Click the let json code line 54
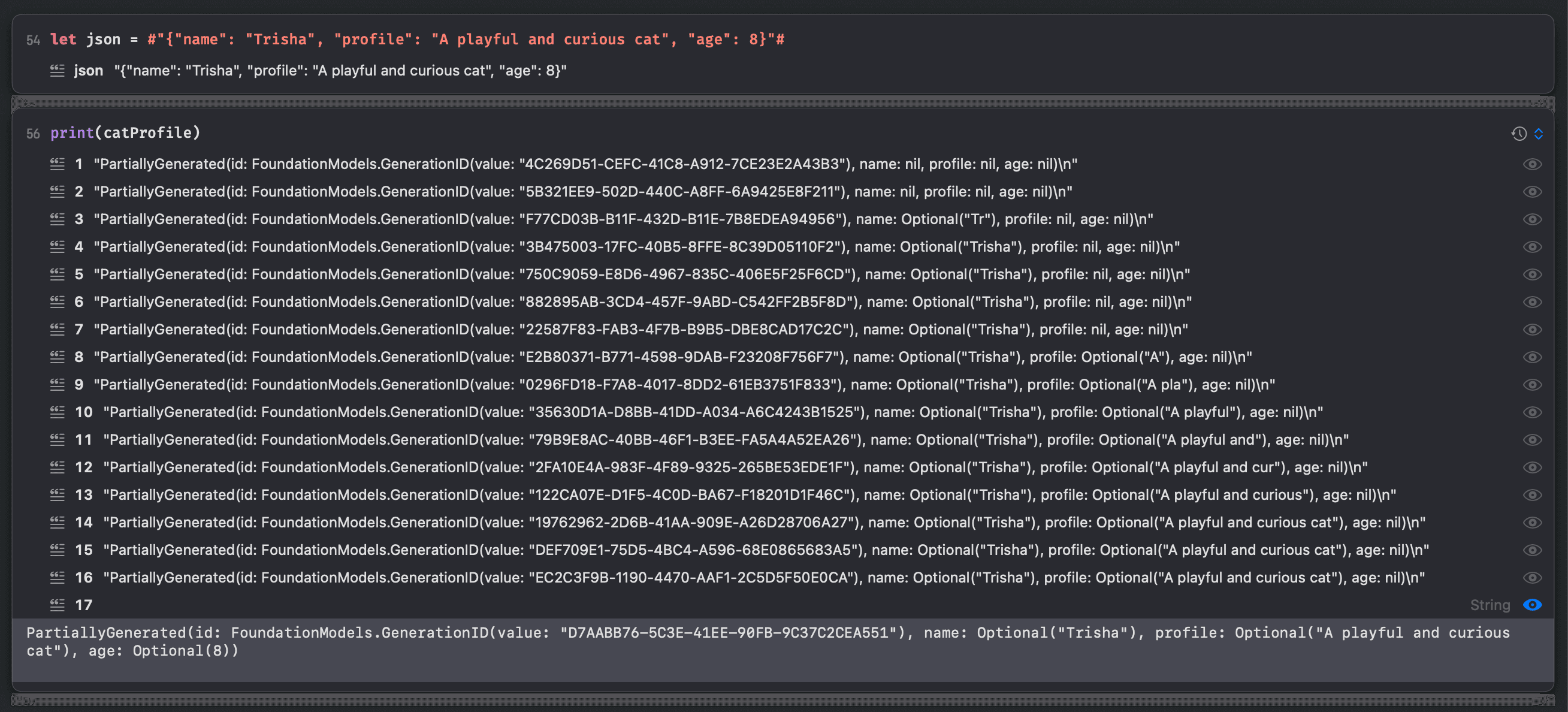The width and height of the screenshot is (1568, 712). click(417, 40)
